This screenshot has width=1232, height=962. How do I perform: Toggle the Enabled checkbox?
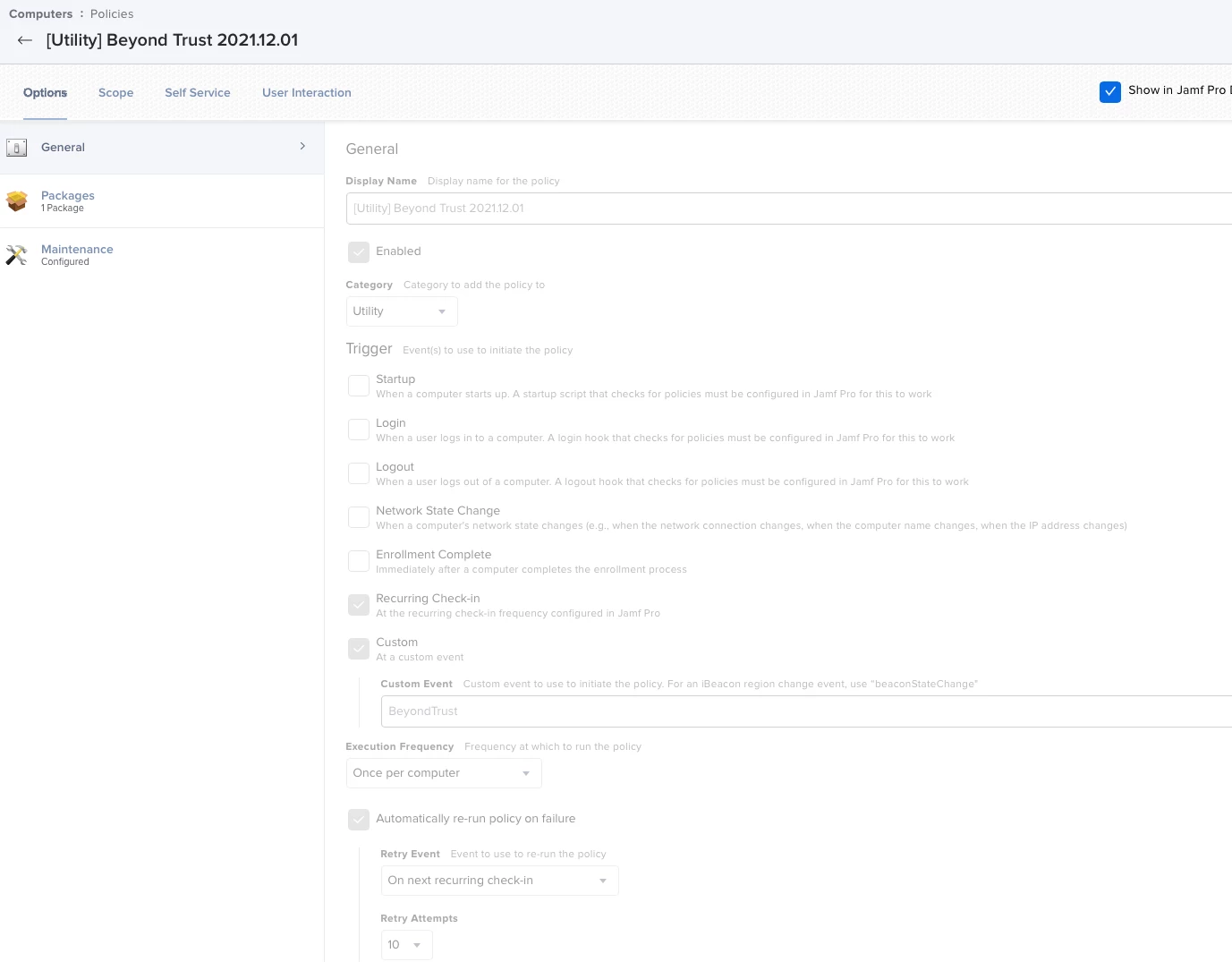click(359, 252)
